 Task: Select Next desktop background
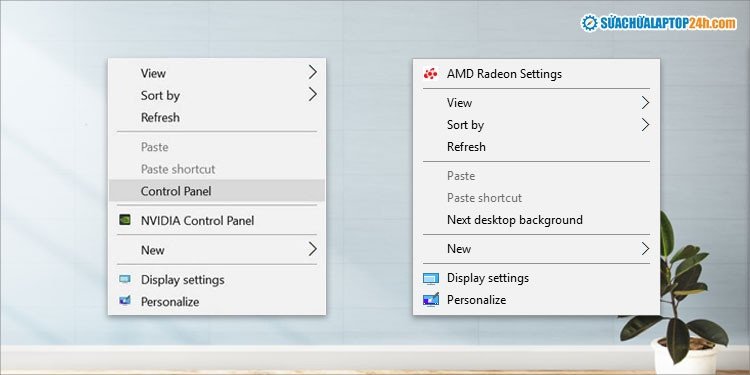[536, 220]
